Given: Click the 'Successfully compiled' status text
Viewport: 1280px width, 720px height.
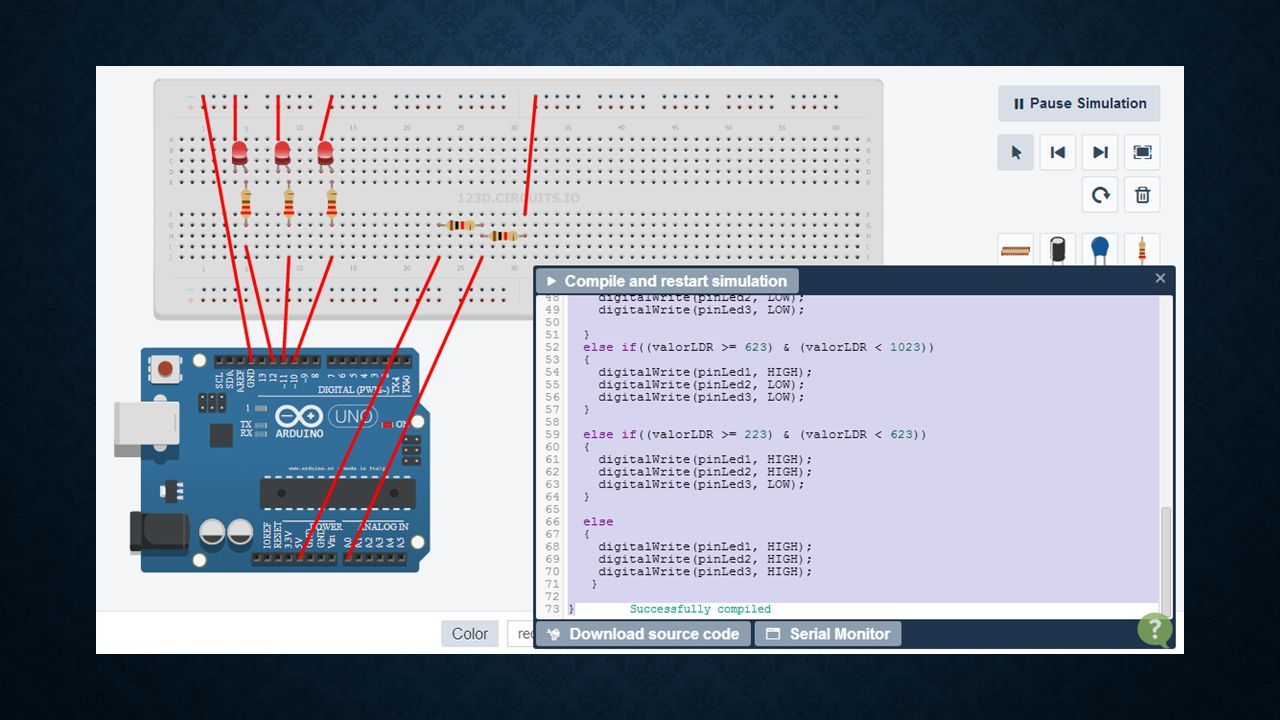Looking at the screenshot, I should coord(700,609).
